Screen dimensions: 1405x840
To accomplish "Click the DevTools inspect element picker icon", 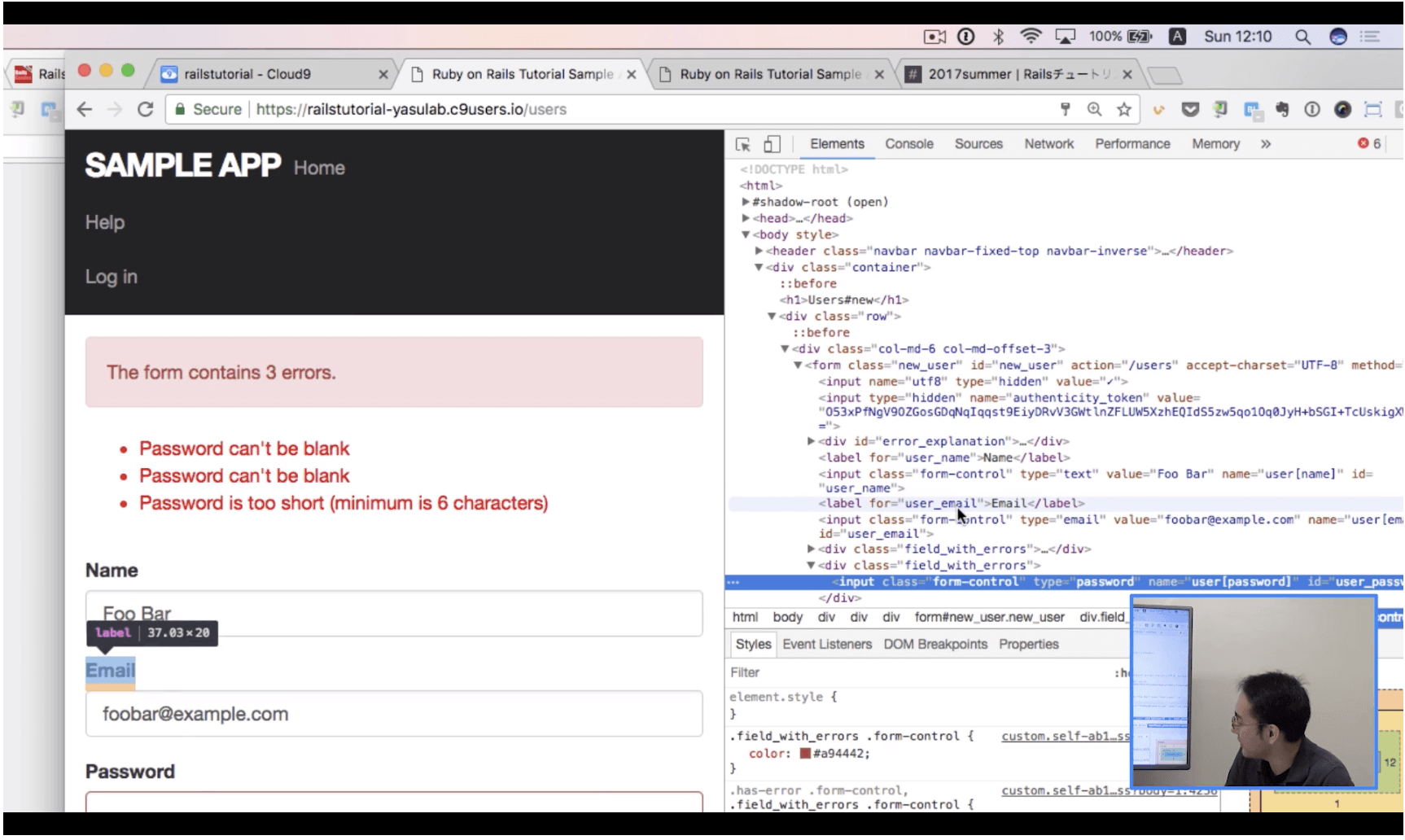I will point(742,144).
